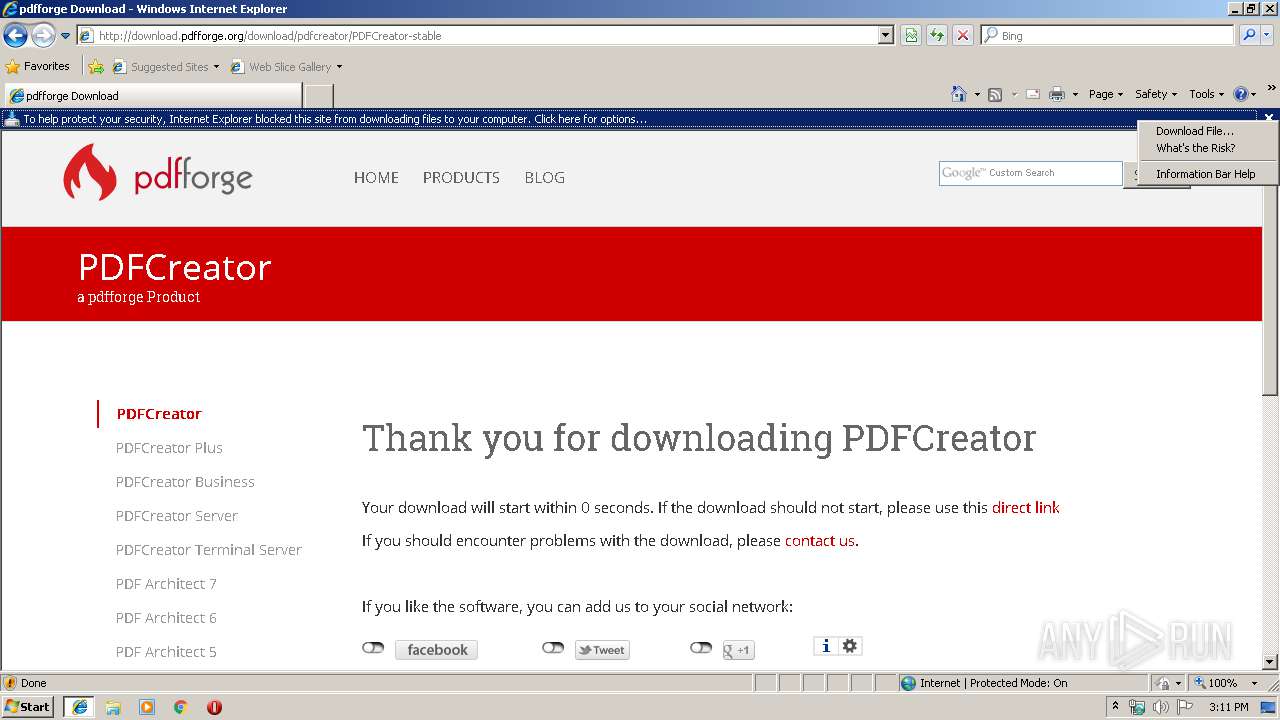This screenshot has width=1280, height=720.
Task: Open PDFCreator Business sidebar link
Action: [185, 482]
